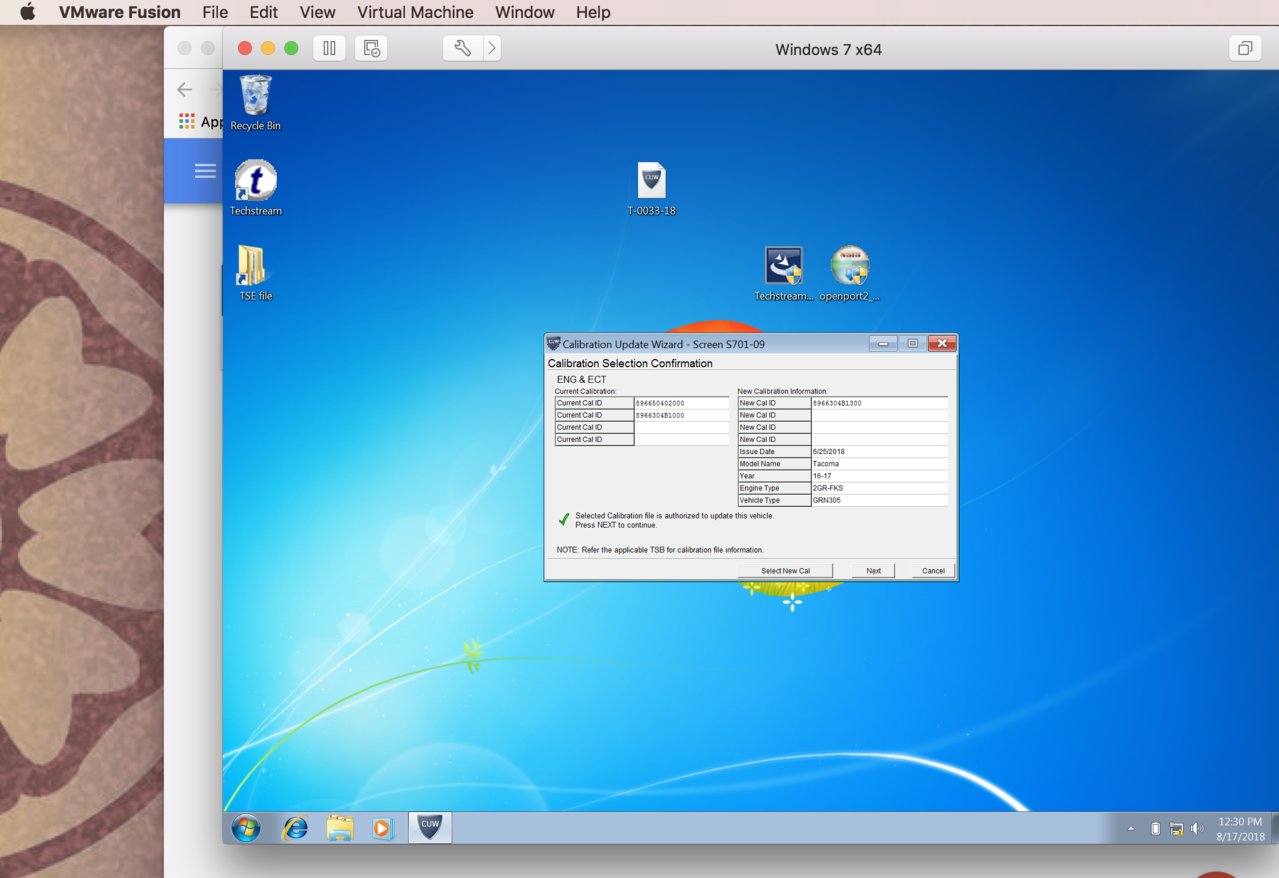The height and width of the screenshot is (878, 1279).
Task: Launch the Techstream desktop shortcut
Action: pyautogui.click(x=255, y=188)
